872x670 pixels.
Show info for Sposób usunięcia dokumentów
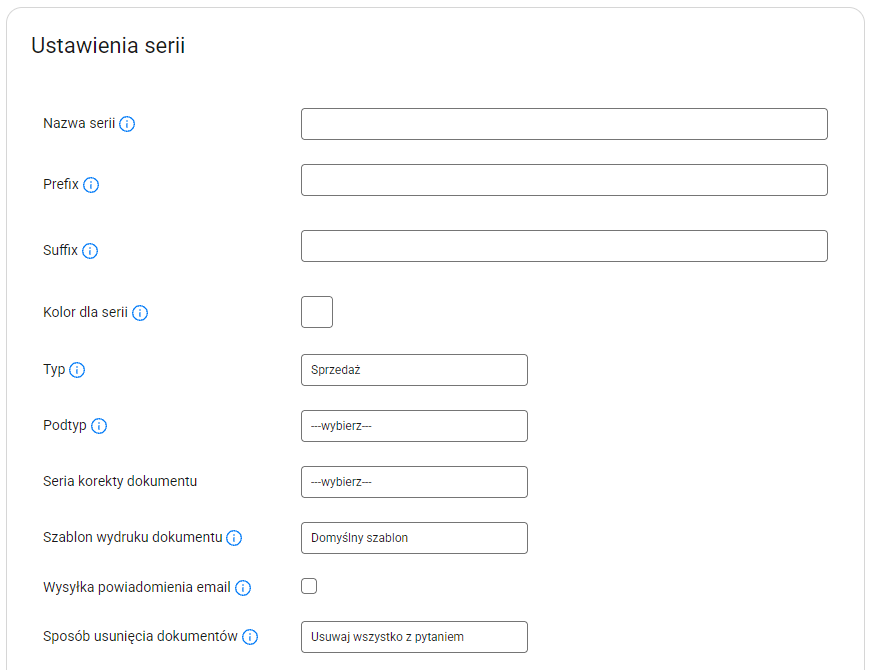coord(250,637)
